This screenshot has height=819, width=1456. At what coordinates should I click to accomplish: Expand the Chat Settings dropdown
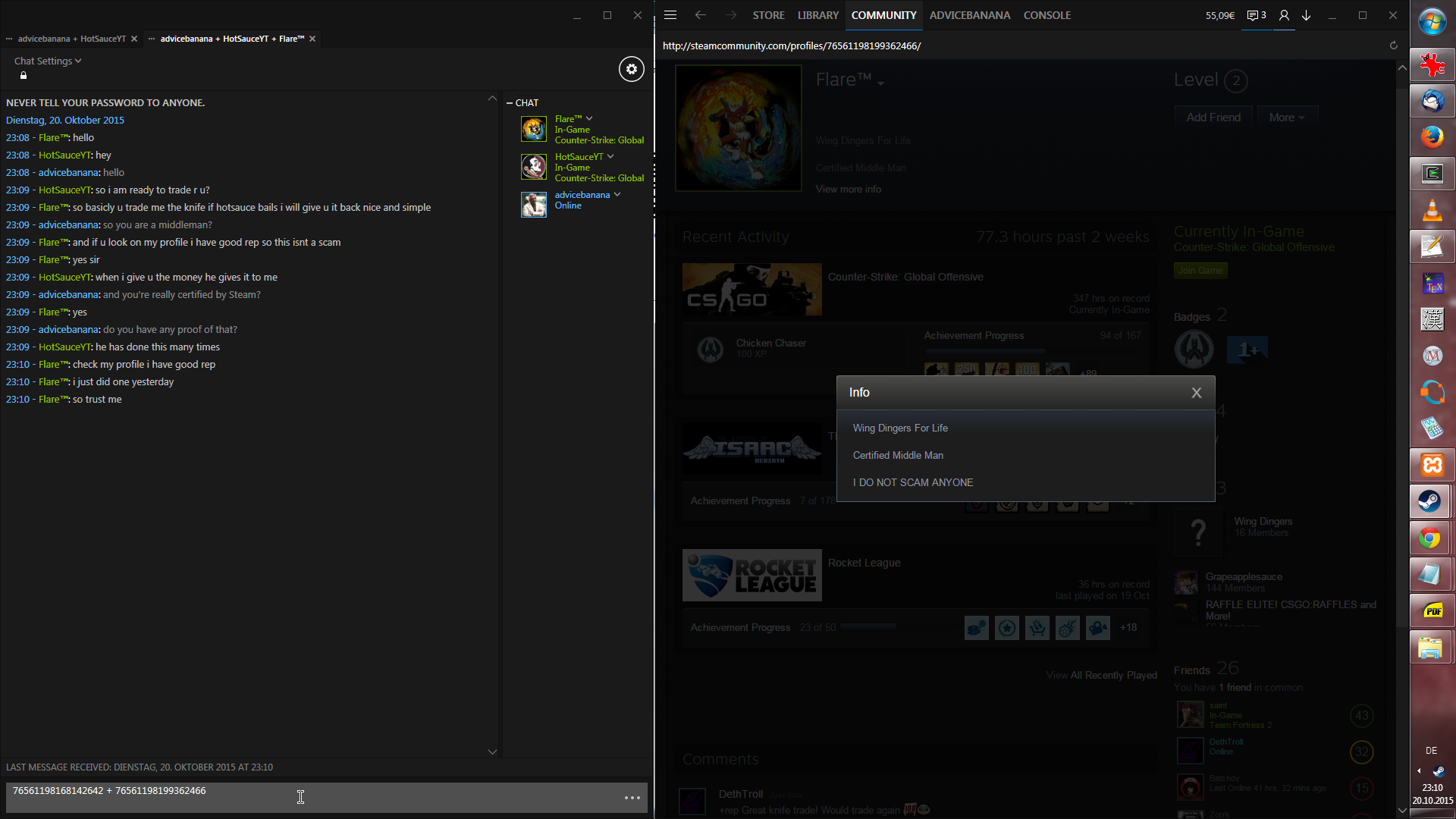coord(47,61)
